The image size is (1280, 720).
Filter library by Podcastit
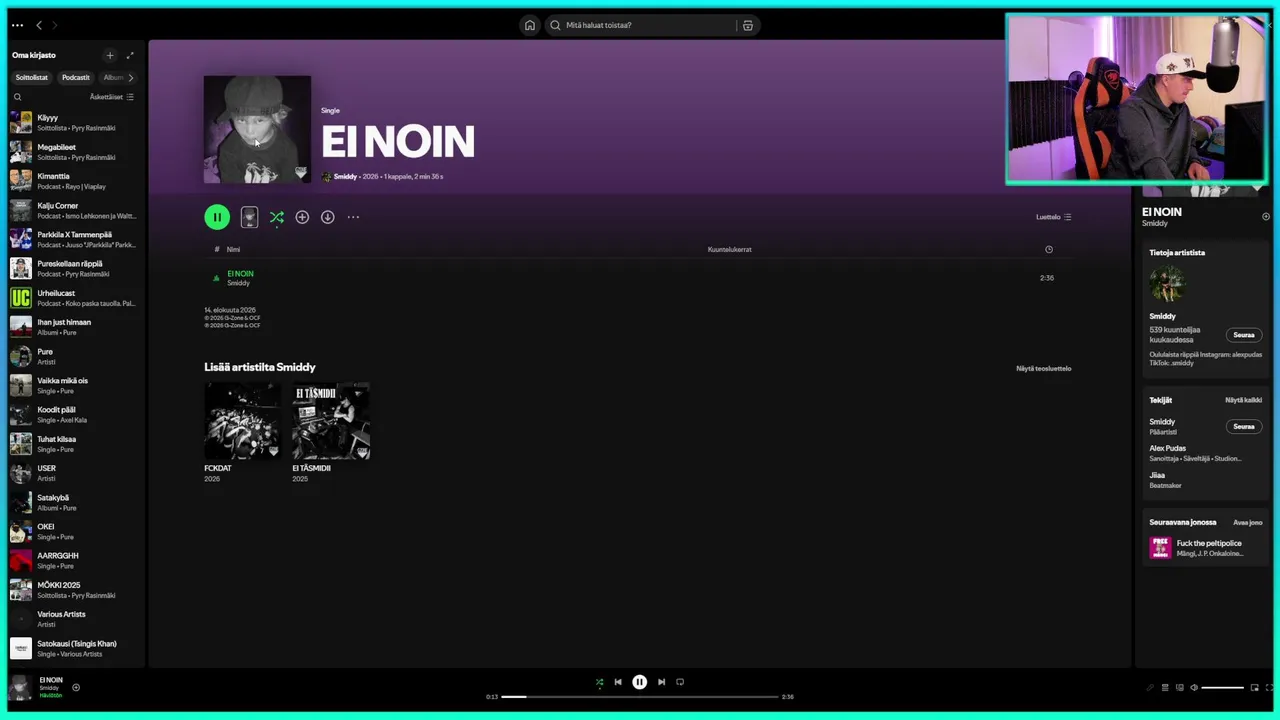pos(76,77)
